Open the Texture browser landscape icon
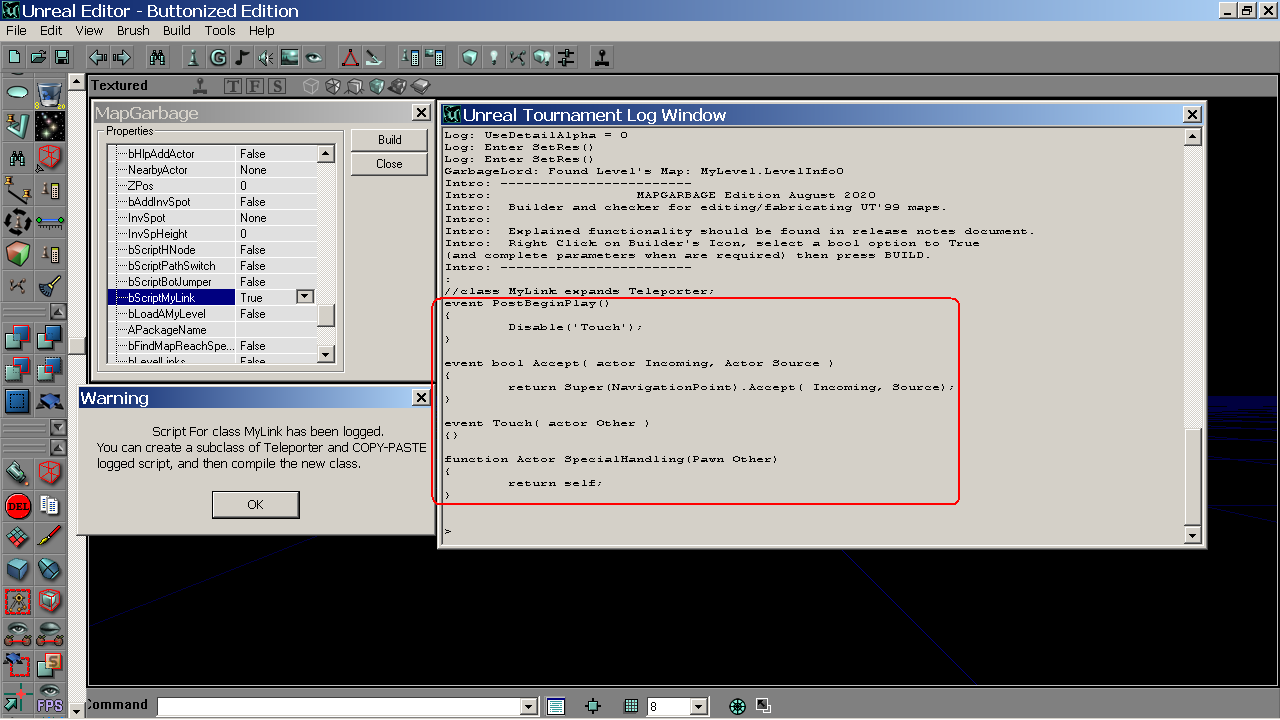 [290, 57]
